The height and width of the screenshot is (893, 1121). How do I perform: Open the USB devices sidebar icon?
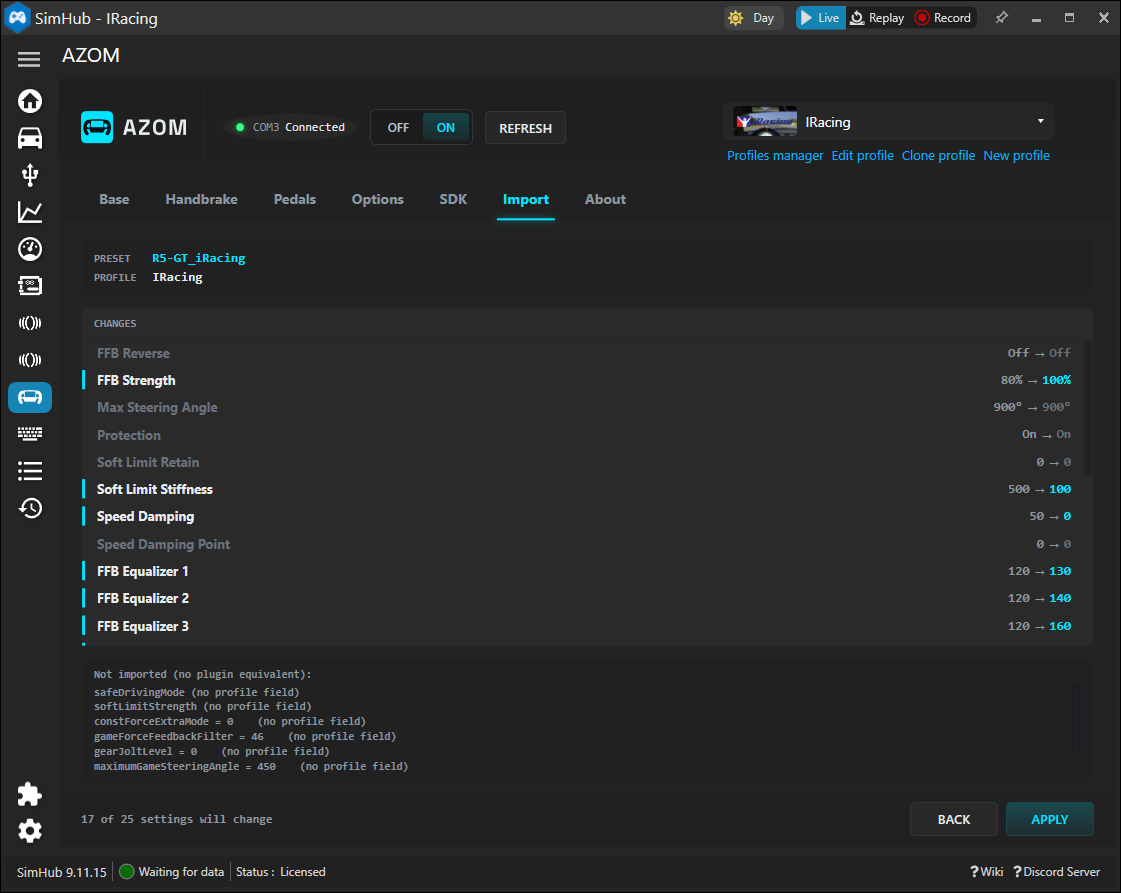(29, 175)
